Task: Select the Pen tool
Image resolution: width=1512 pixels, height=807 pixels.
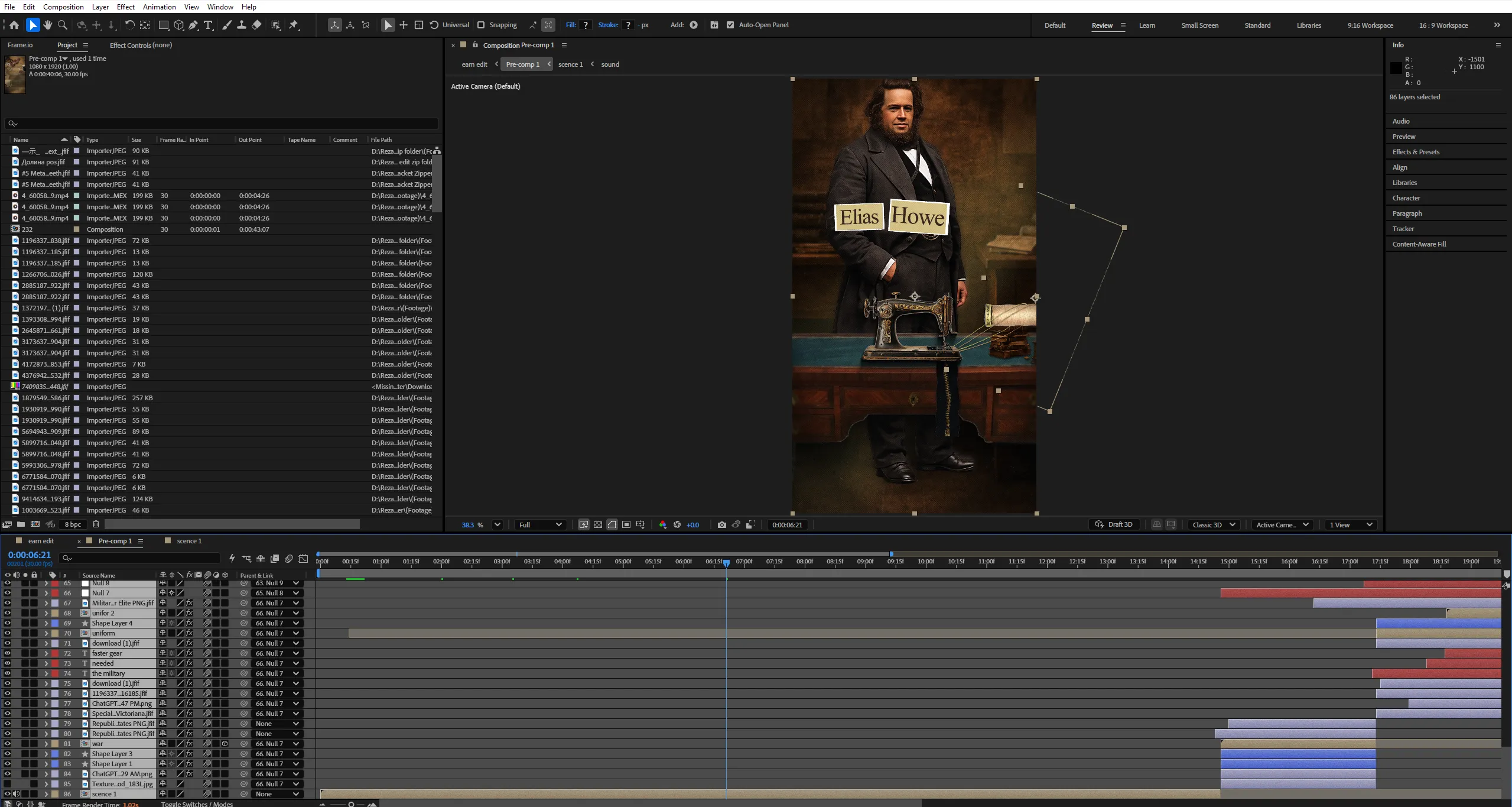Action: tap(193, 25)
